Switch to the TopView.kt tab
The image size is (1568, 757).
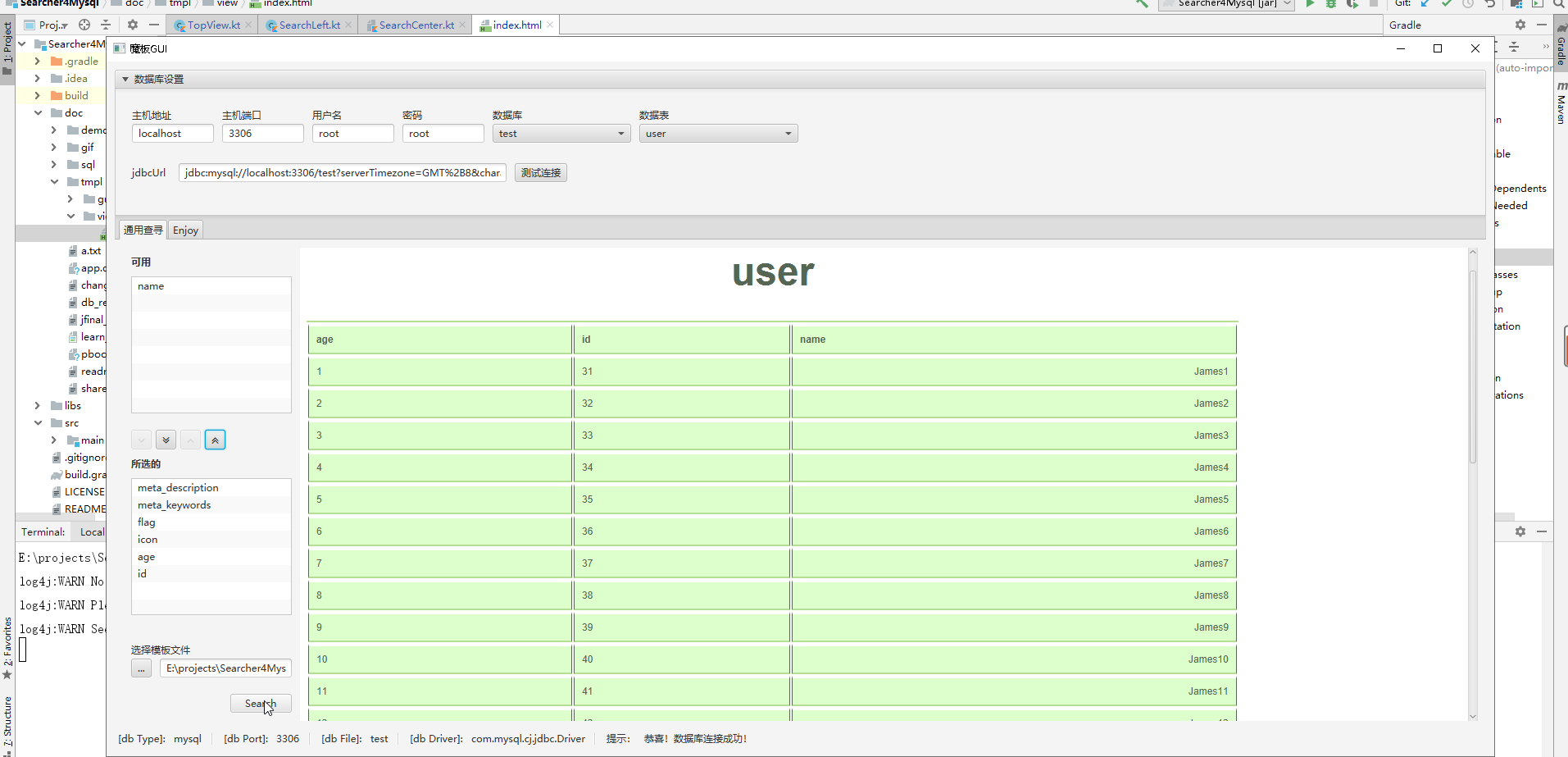click(x=213, y=25)
